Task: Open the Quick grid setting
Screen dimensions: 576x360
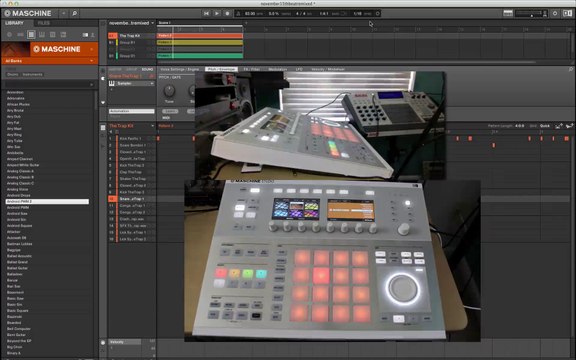Action: pyautogui.click(x=545, y=126)
